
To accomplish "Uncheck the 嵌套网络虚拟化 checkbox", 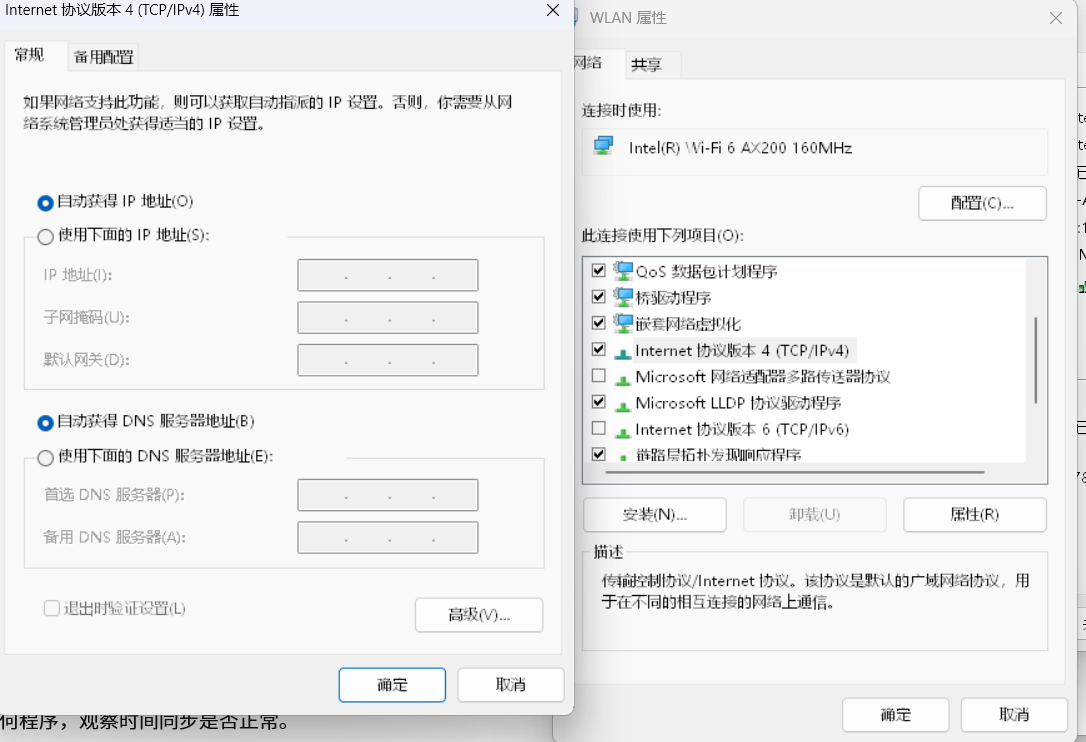I will [x=599, y=323].
